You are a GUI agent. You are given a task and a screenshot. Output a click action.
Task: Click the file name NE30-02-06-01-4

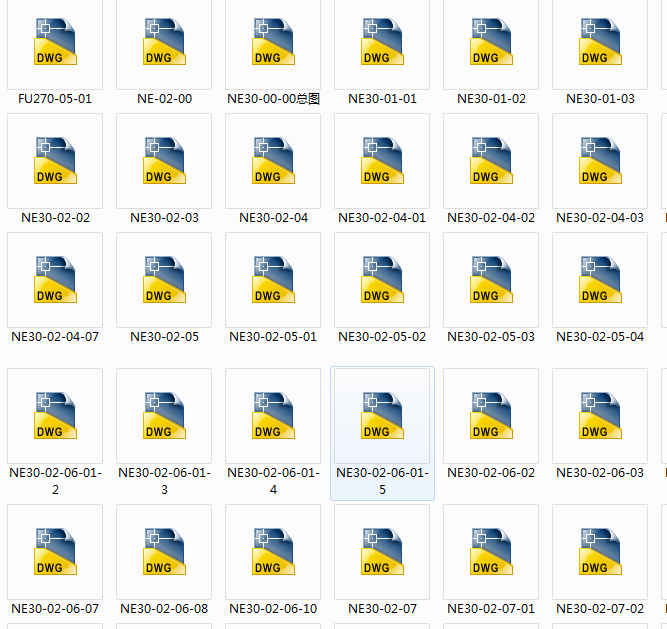273,481
